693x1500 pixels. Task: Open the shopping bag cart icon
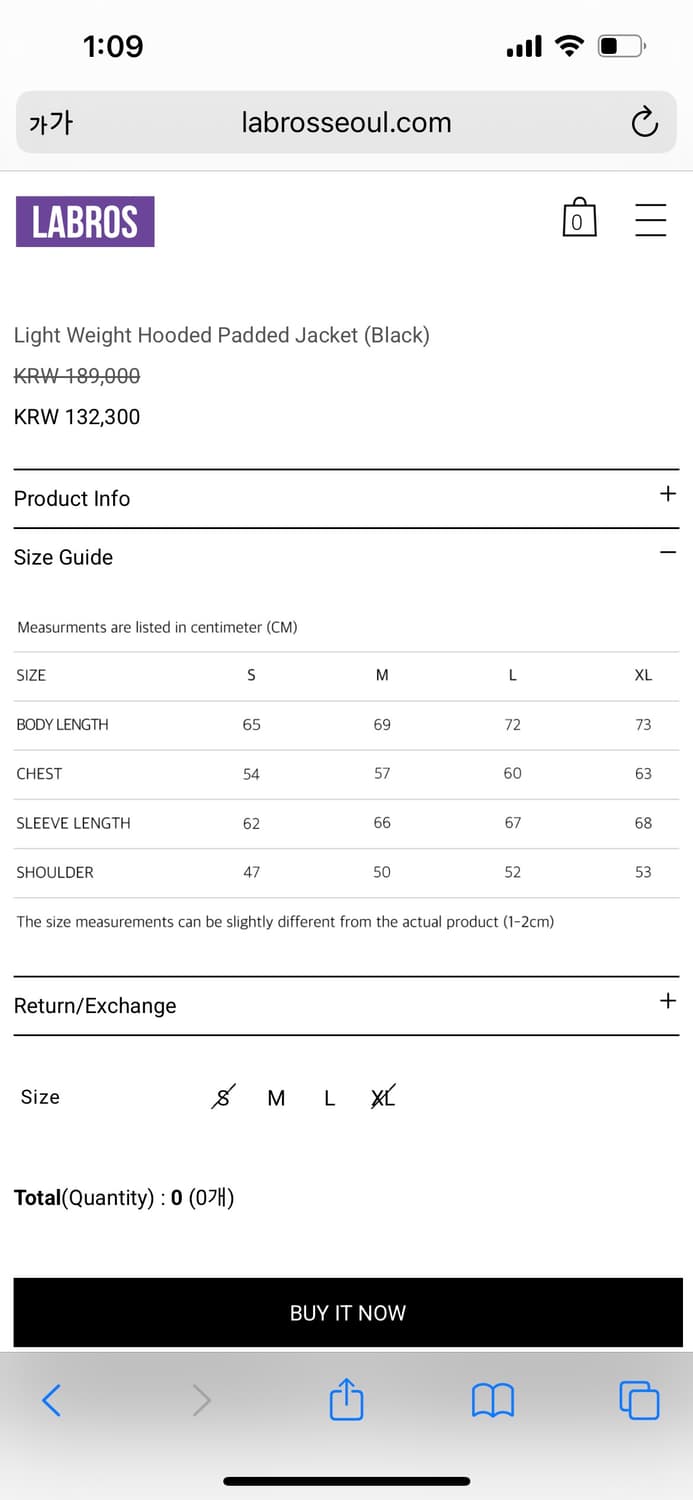pos(579,218)
